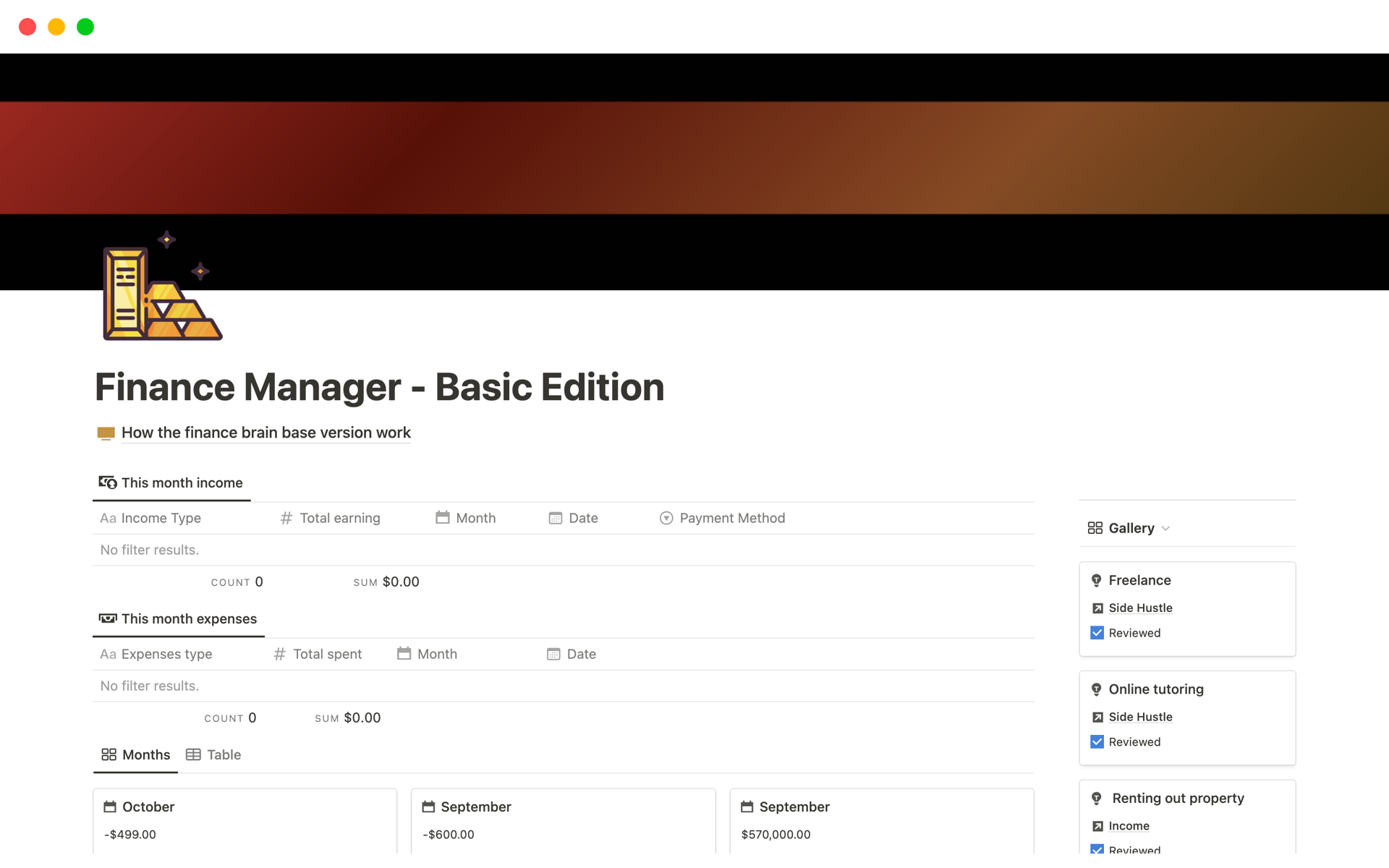Switch to the Table view tab
1389x868 pixels.
click(x=214, y=754)
